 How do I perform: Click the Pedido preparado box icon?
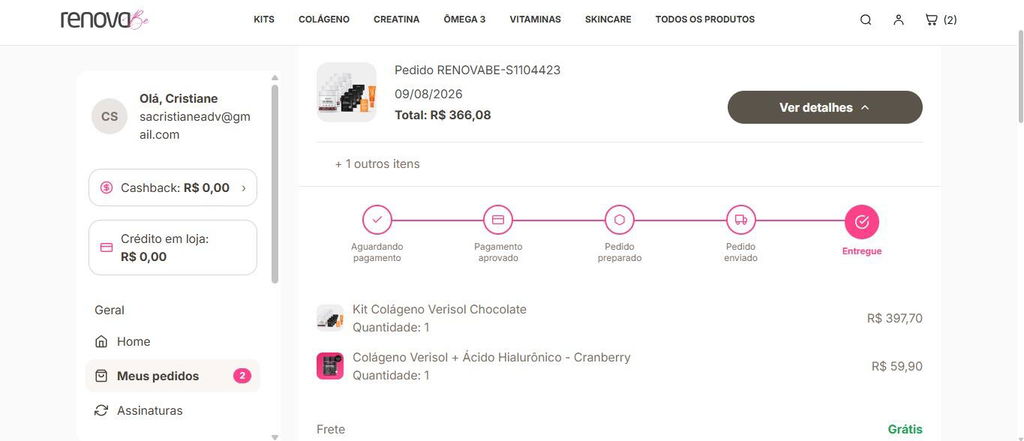point(619,220)
